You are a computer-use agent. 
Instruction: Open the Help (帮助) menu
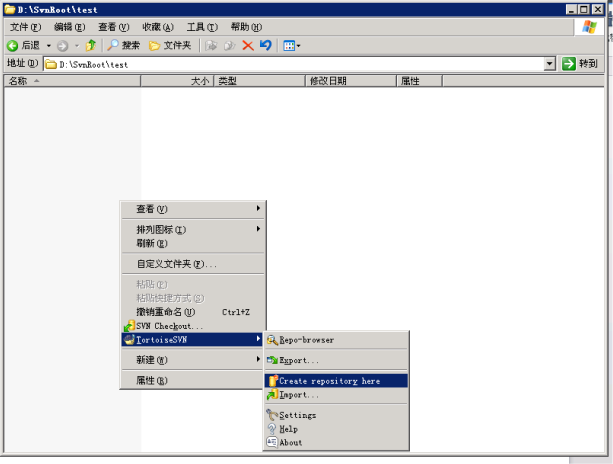246,27
